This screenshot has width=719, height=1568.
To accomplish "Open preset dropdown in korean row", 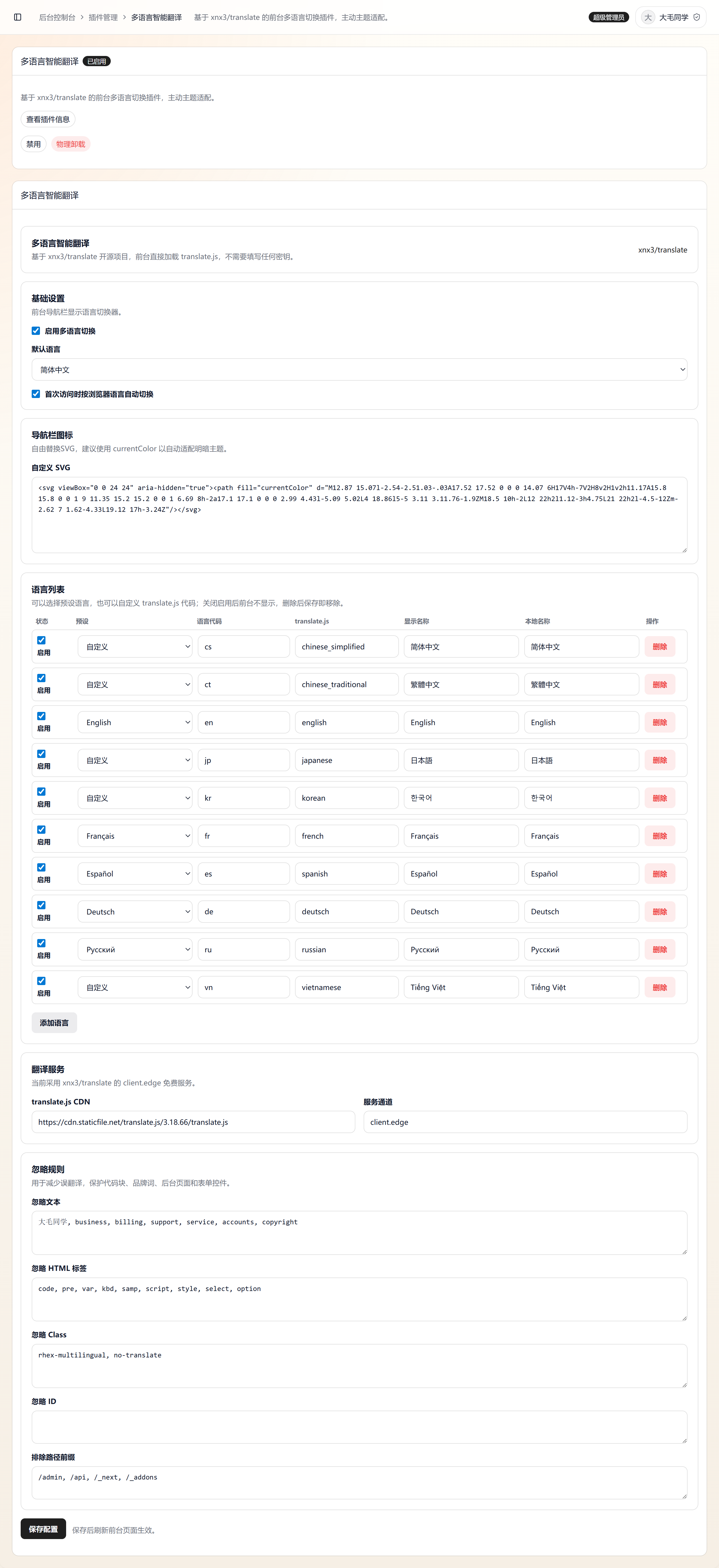I will click(x=135, y=798).
